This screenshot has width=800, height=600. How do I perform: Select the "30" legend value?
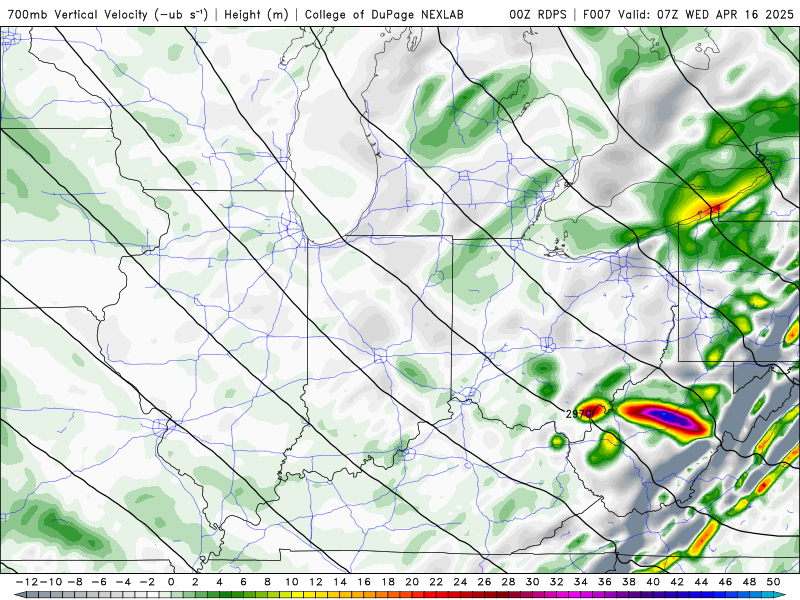click(x=533, y=582)
